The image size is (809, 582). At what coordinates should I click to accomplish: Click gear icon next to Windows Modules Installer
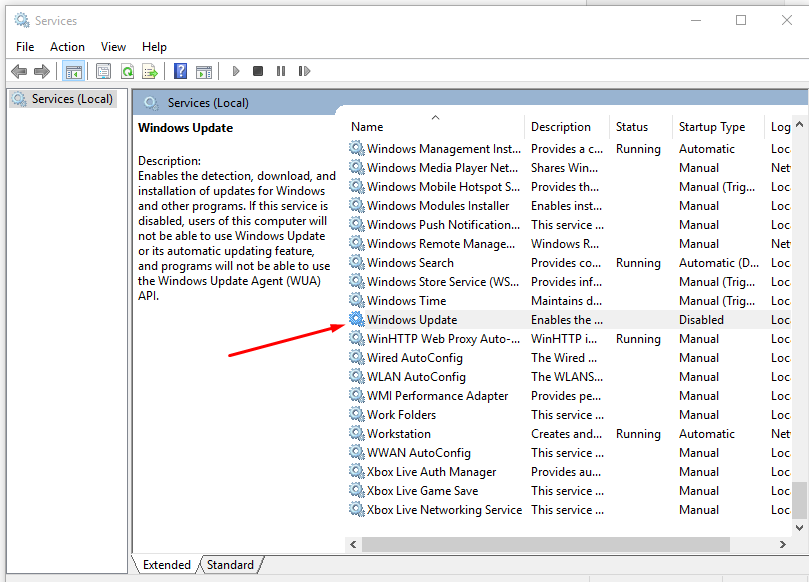[x=357, y=205]
